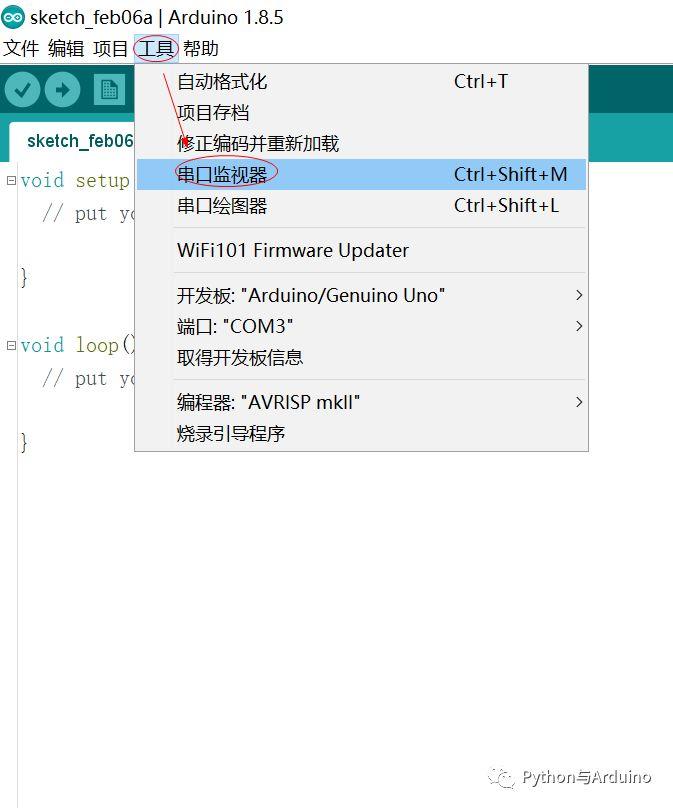
Task: Expand the 开发板 Arduino/Genuino Uno submenu
Action: coord(361,295)
